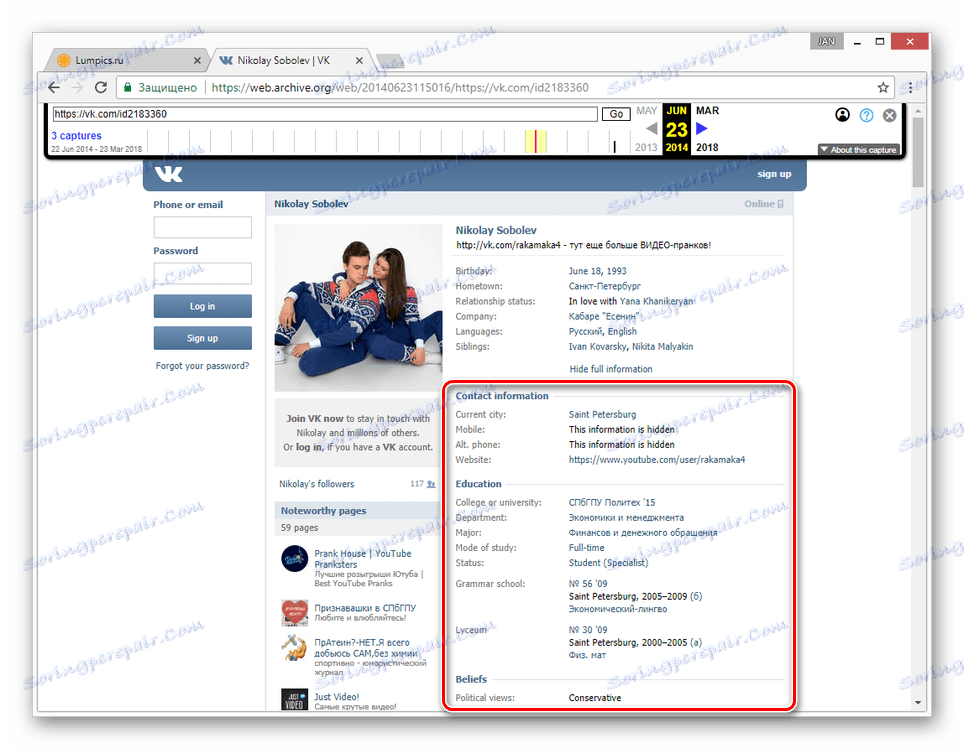Click highlighted capture marker in timeline
The image size is (964, 749).
(x=535, y=141)
